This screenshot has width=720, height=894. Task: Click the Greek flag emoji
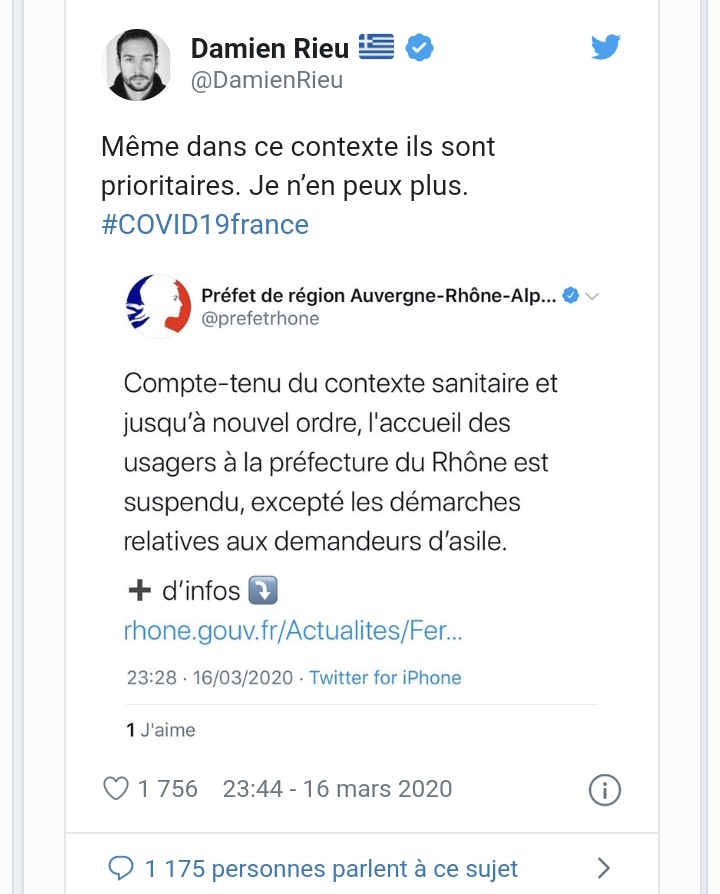tap(376, 46)
